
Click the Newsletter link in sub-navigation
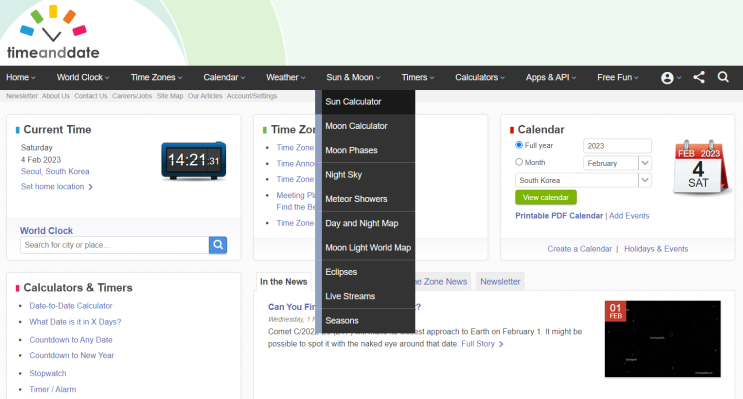[x=21, y=96]
